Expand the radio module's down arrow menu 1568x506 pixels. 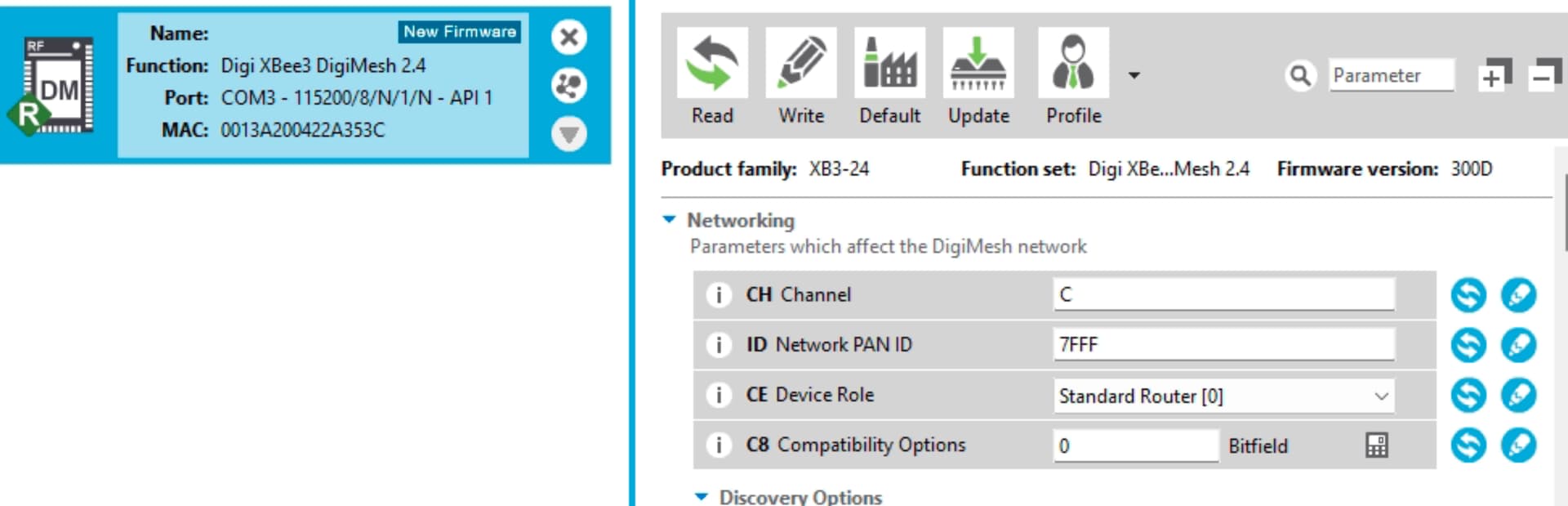coord(569,133)
